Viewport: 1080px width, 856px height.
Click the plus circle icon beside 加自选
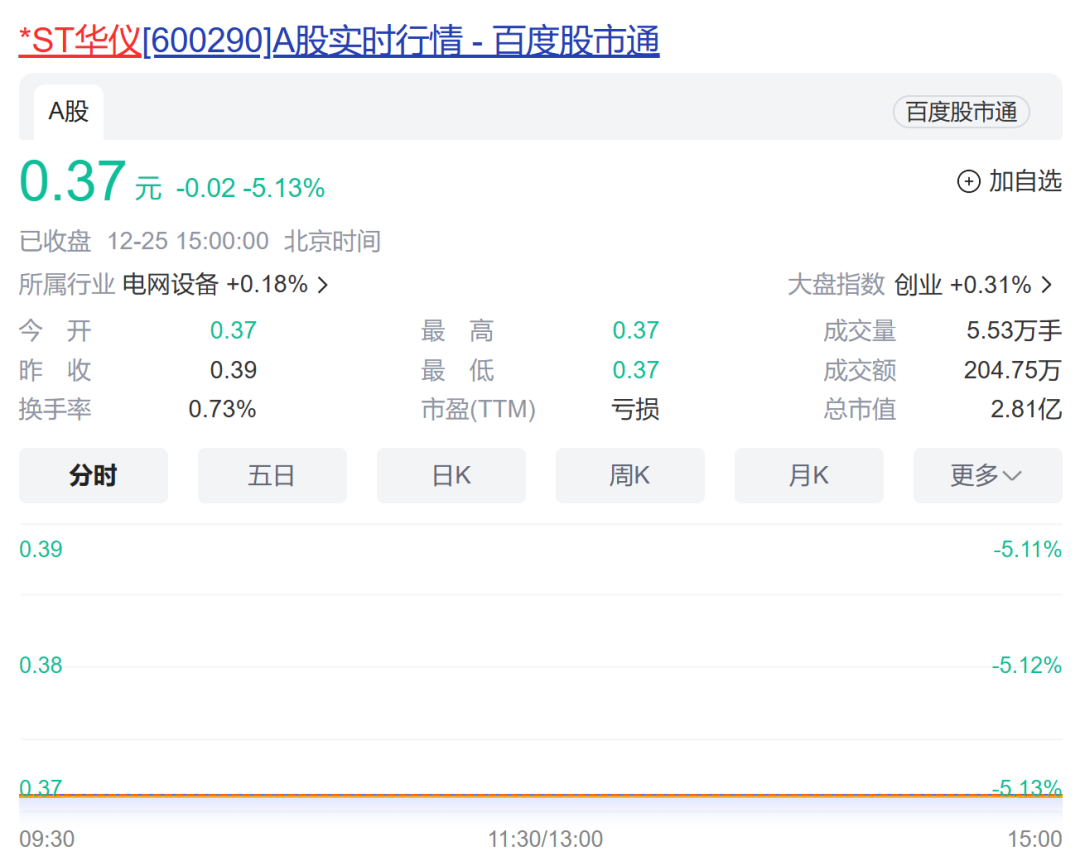pyautogui.click(x=968, y=182)
